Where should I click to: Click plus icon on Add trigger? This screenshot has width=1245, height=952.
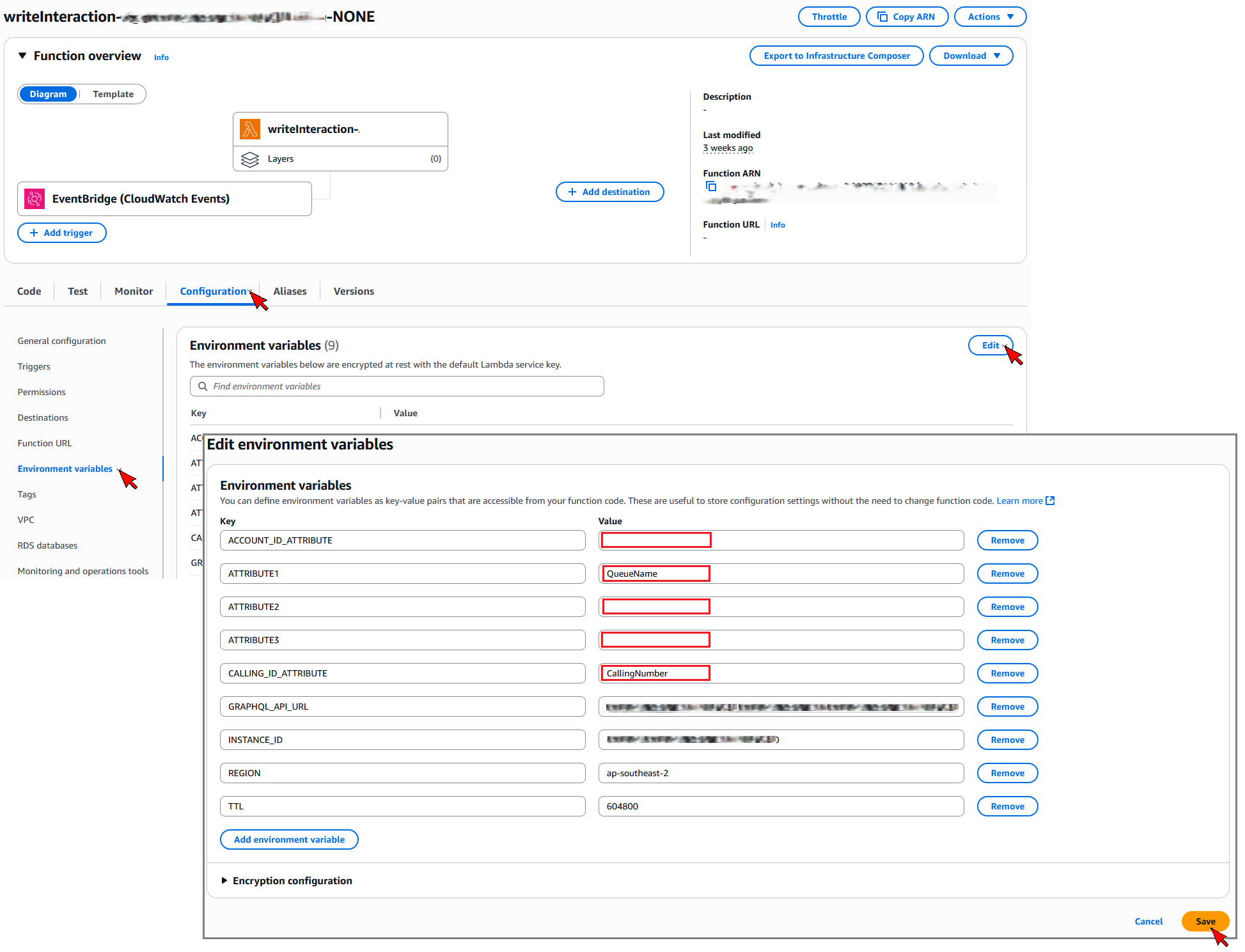(34, 233)
